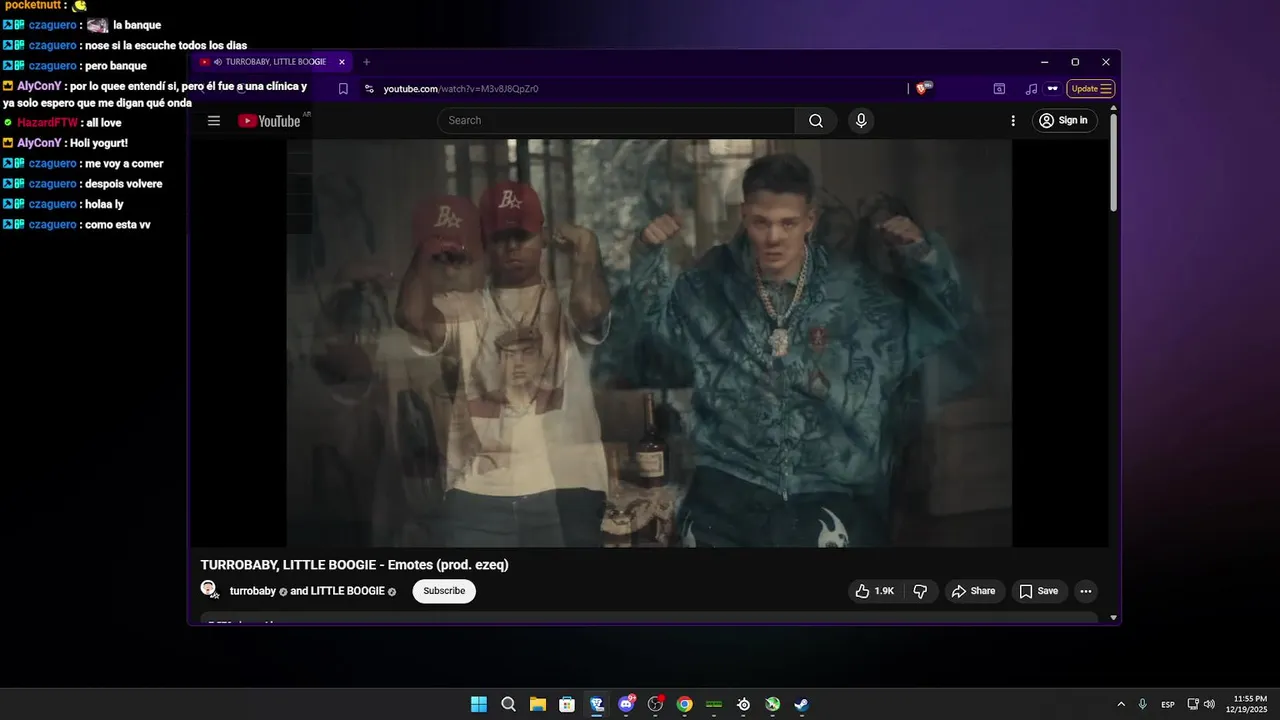This screenshot has height=720, width=1280.
Task: Open volume control in system tray
Action: (1209, 704)
